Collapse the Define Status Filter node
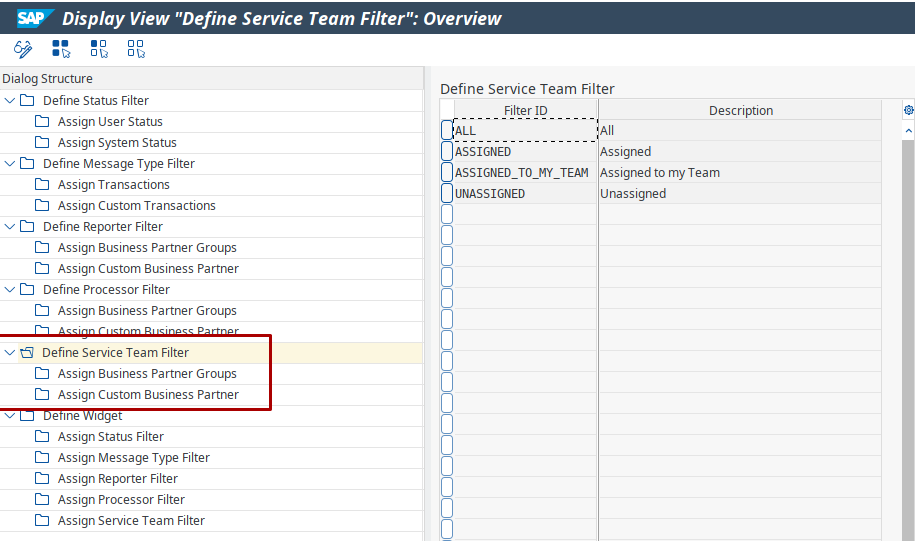915x541 pixels. click(10, 101)
